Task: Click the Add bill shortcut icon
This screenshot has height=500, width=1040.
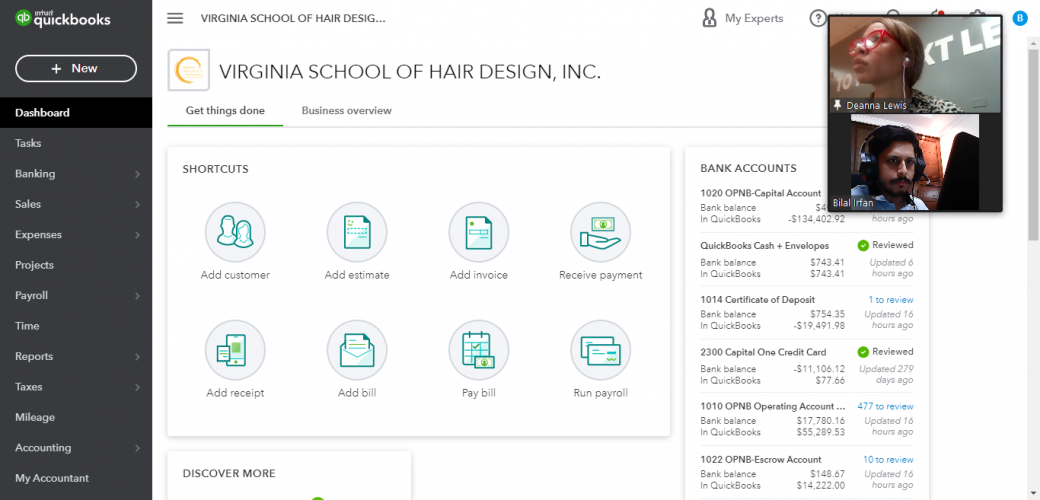Action: pyautogui.click(x=357, y=350)
